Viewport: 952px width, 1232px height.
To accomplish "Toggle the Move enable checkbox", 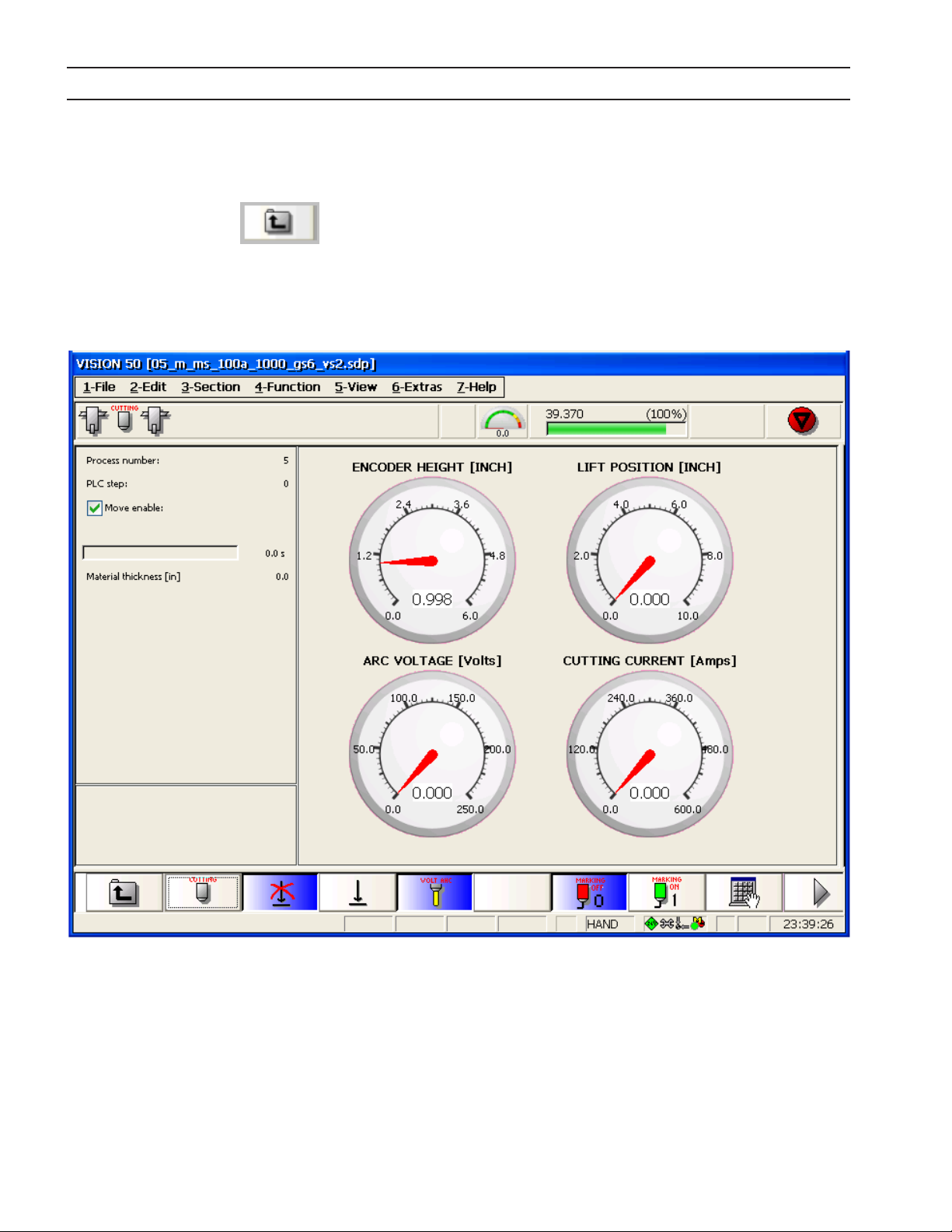I will click(x=95, y=508).
